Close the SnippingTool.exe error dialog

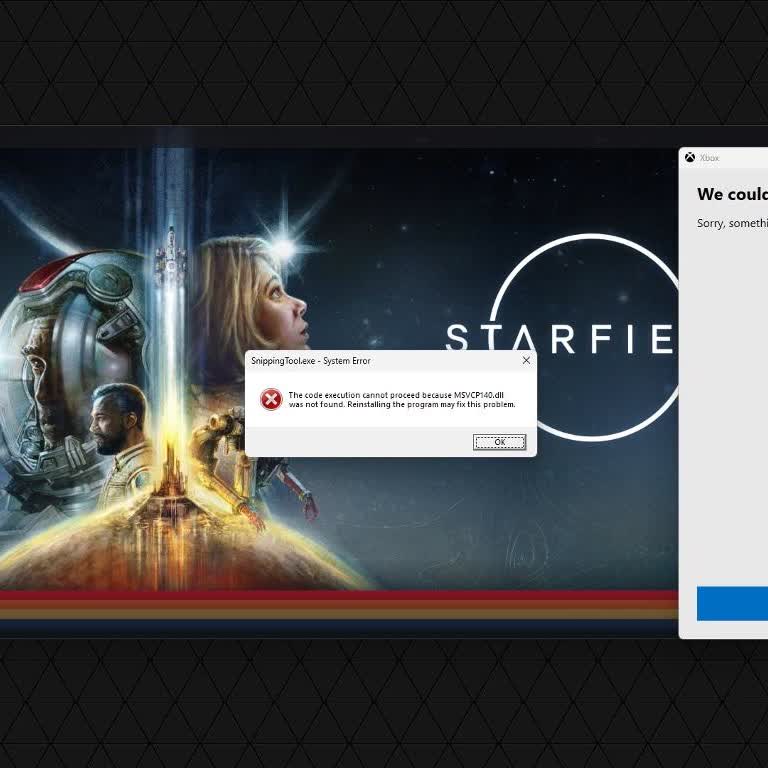click(526, 360)
